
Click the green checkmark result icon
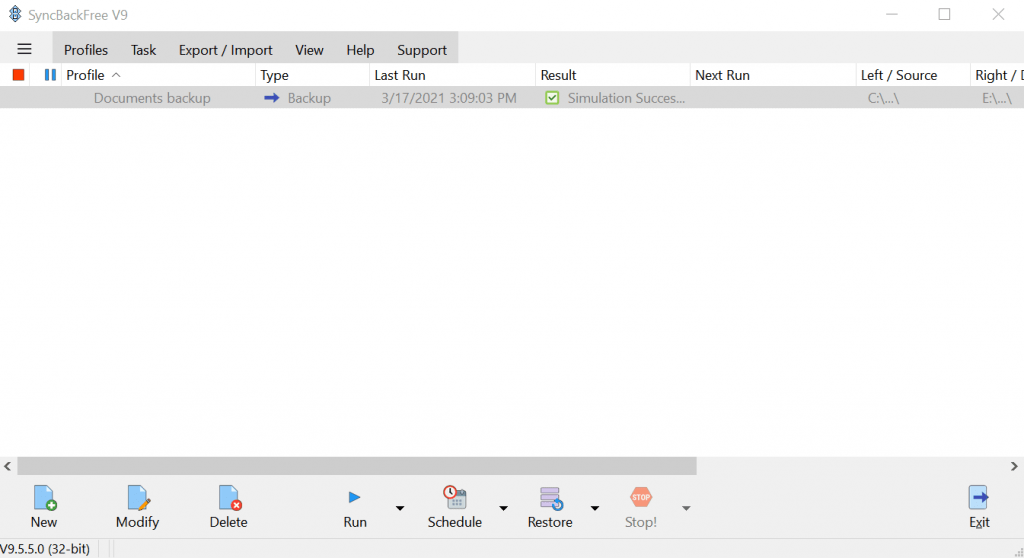[552, 98]
